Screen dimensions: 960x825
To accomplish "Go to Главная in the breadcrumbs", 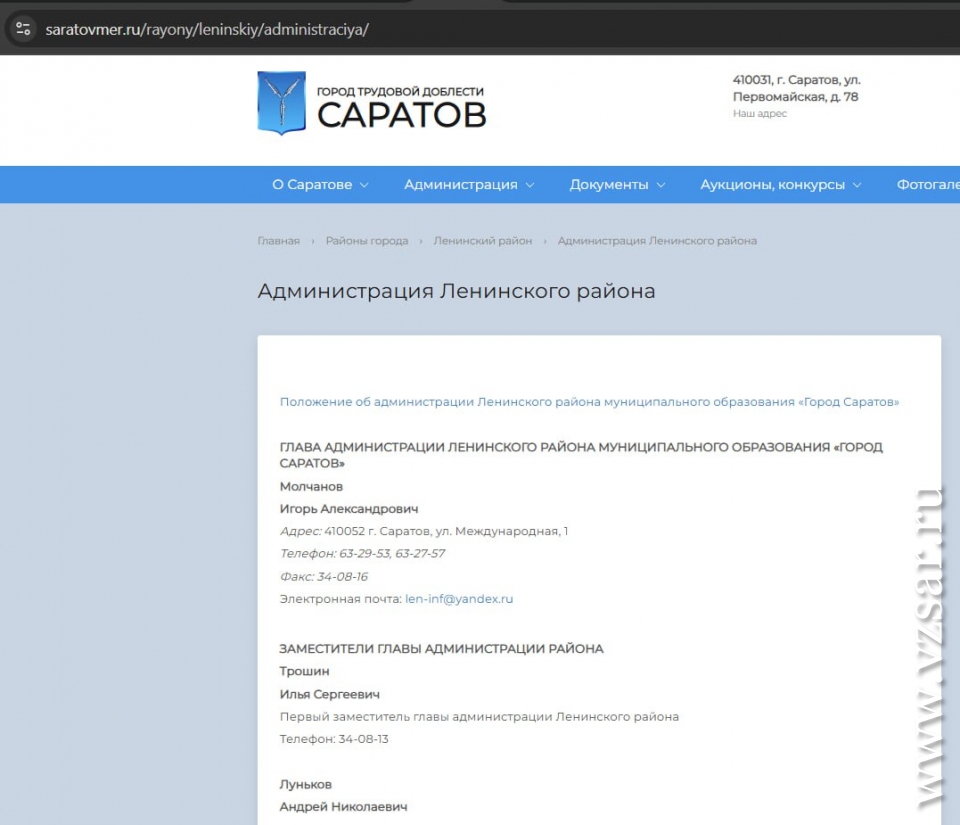I will (278, 241).
